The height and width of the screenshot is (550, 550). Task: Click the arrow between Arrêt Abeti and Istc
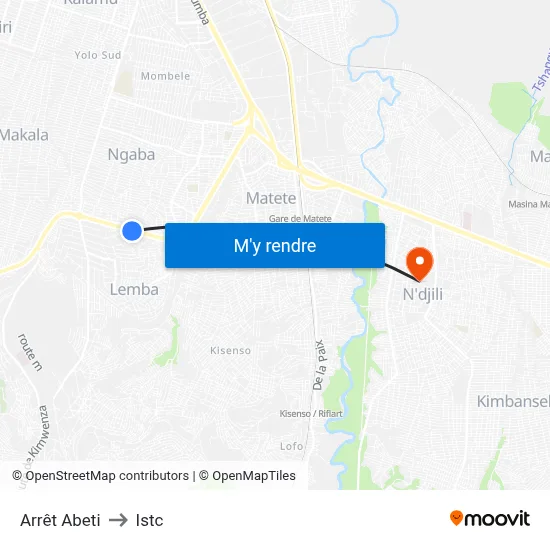tap(118, 520)
